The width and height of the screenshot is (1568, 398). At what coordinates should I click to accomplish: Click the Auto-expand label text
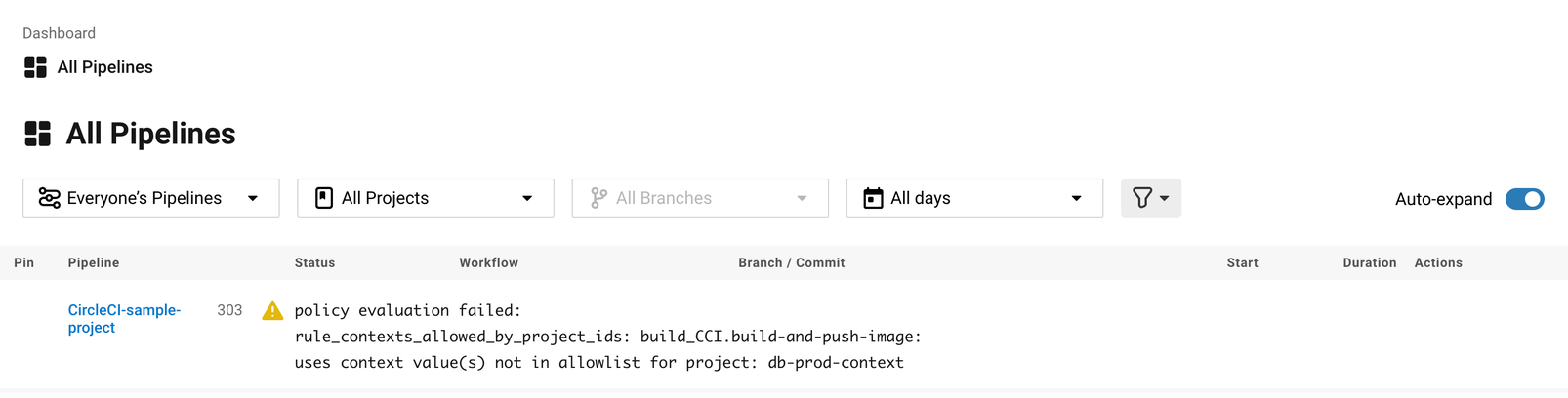(x=1443, y=199)
